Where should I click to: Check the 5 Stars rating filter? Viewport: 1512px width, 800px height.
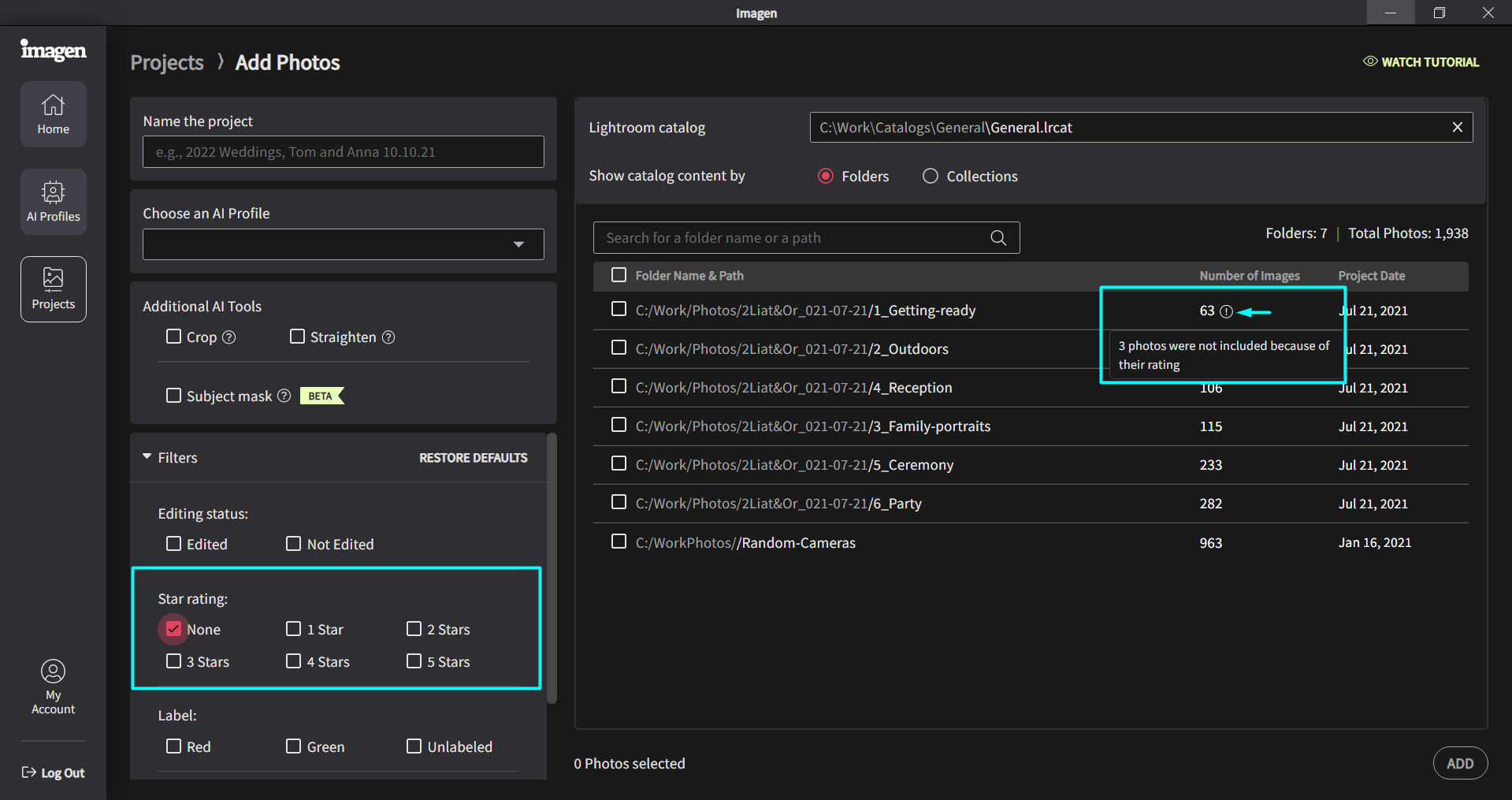(x=414, y=661)
